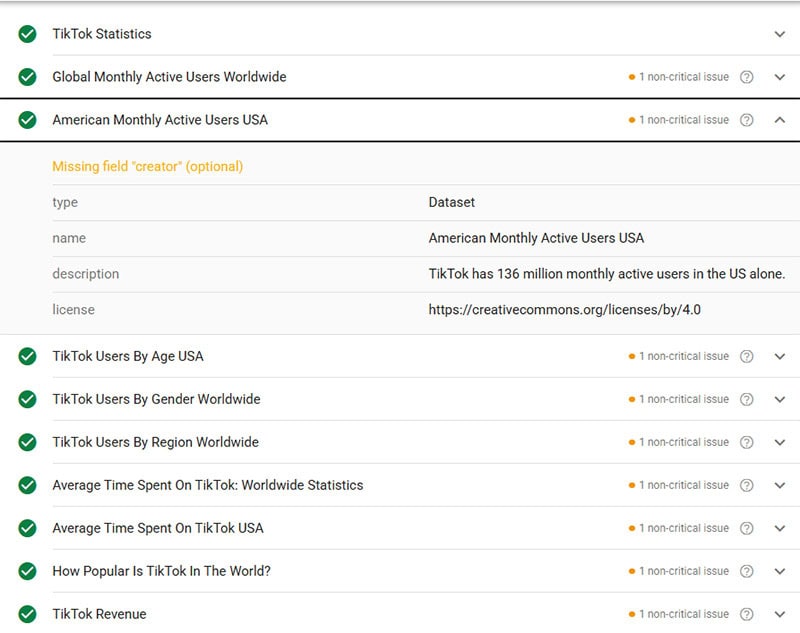Expand Global Monthly Active Users Worldwide chevron
The height and width of the screenshot is (633, 800).
pos(780,77)
